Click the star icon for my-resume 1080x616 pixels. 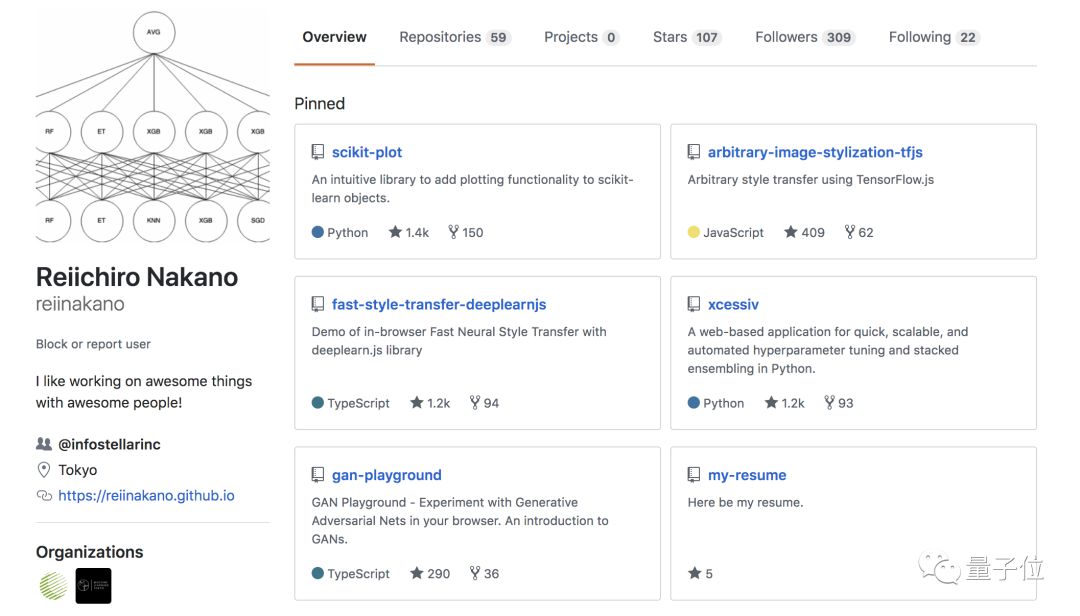(x=694, y=573)
